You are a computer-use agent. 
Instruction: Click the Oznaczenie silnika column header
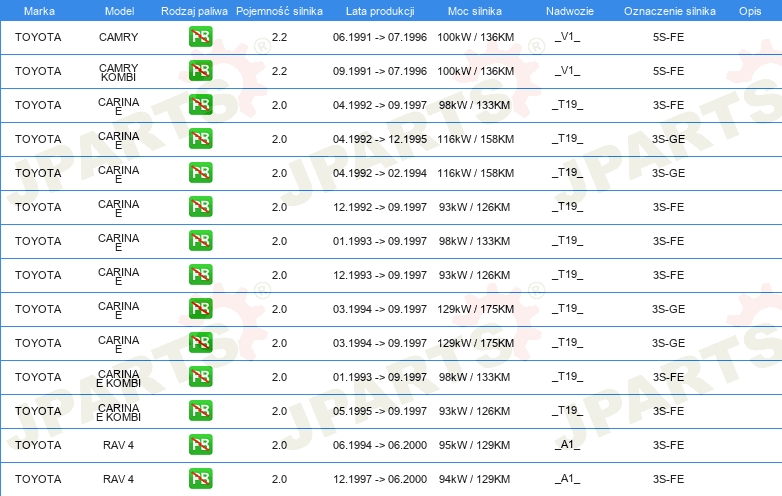(x=669, y=11)
